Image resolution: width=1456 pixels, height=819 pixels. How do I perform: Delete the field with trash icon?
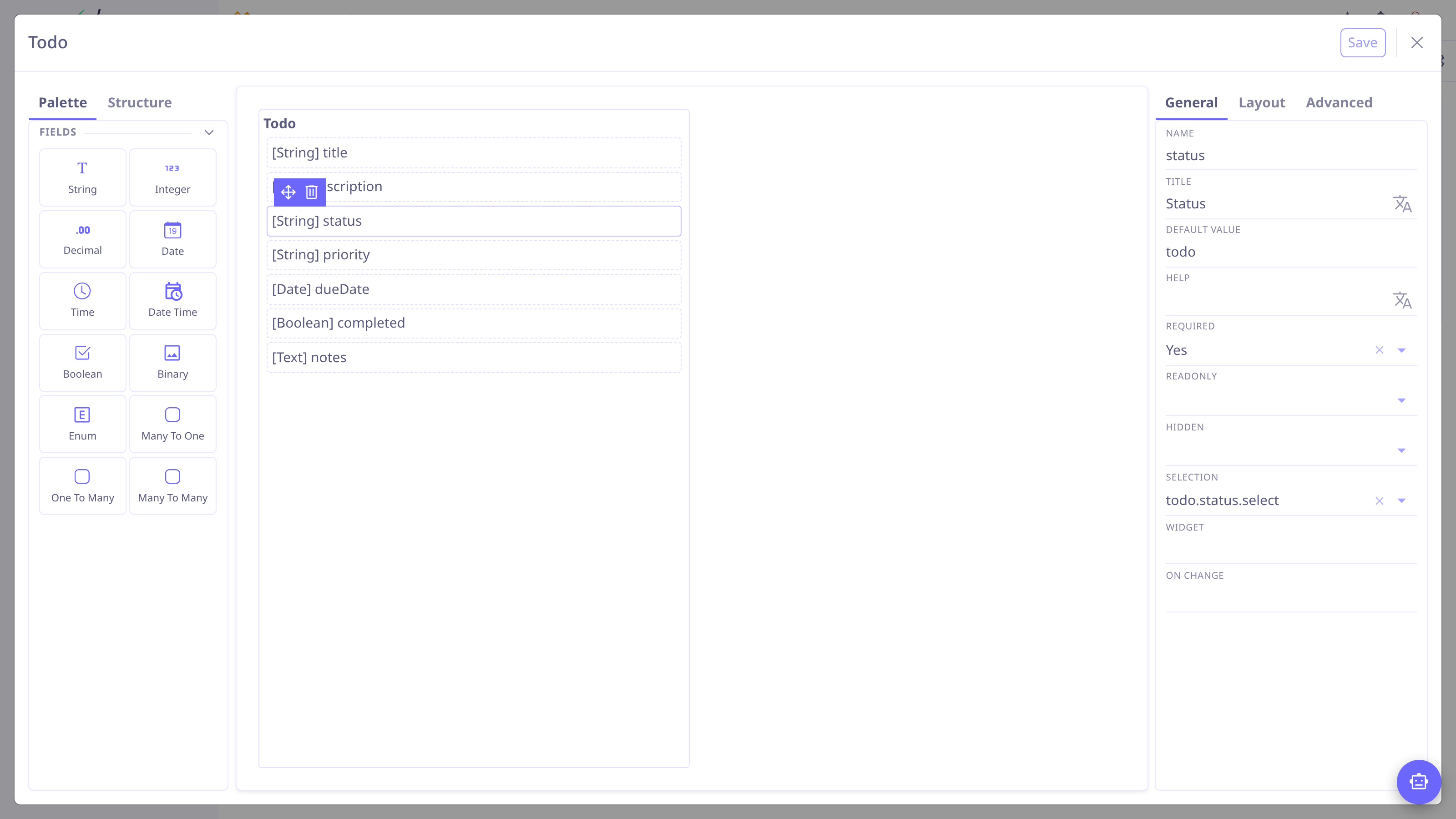311,192
